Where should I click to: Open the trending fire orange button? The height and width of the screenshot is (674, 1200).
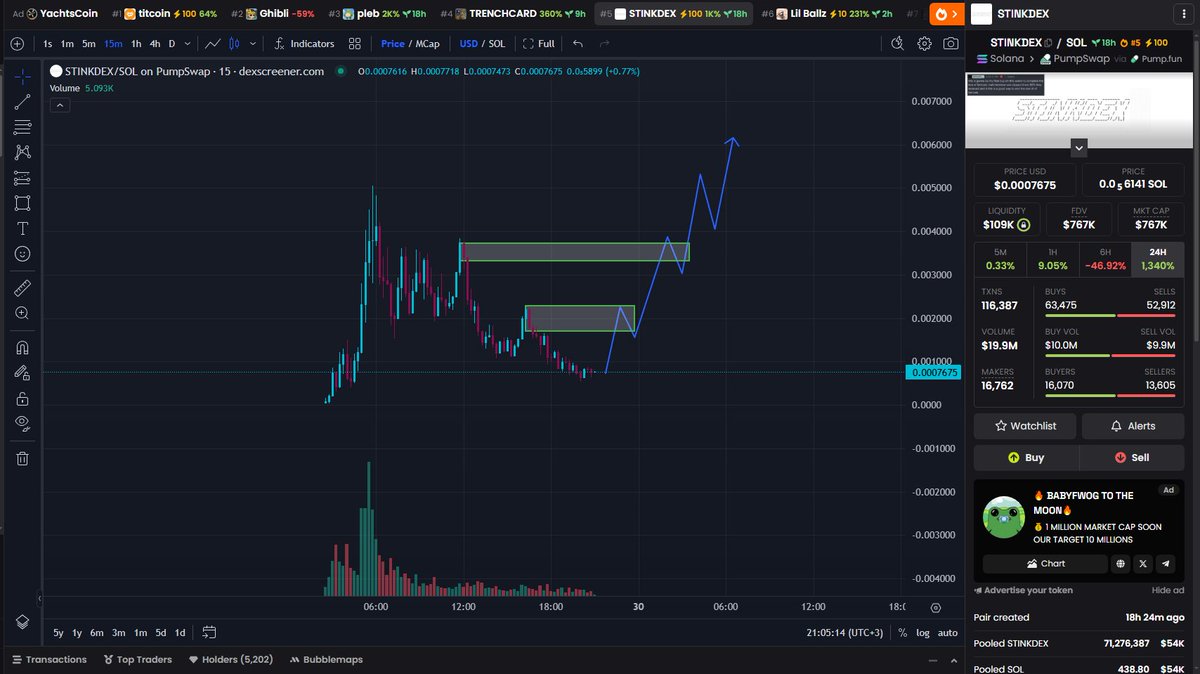coord(946,14)
